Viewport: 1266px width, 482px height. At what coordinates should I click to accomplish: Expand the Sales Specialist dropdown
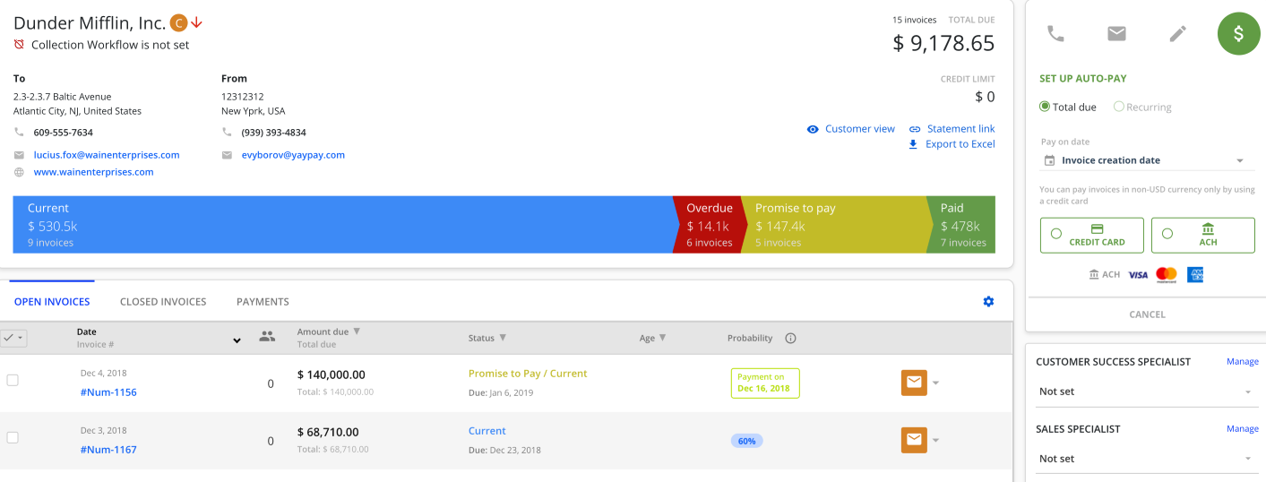click(x=1146, y=459)
